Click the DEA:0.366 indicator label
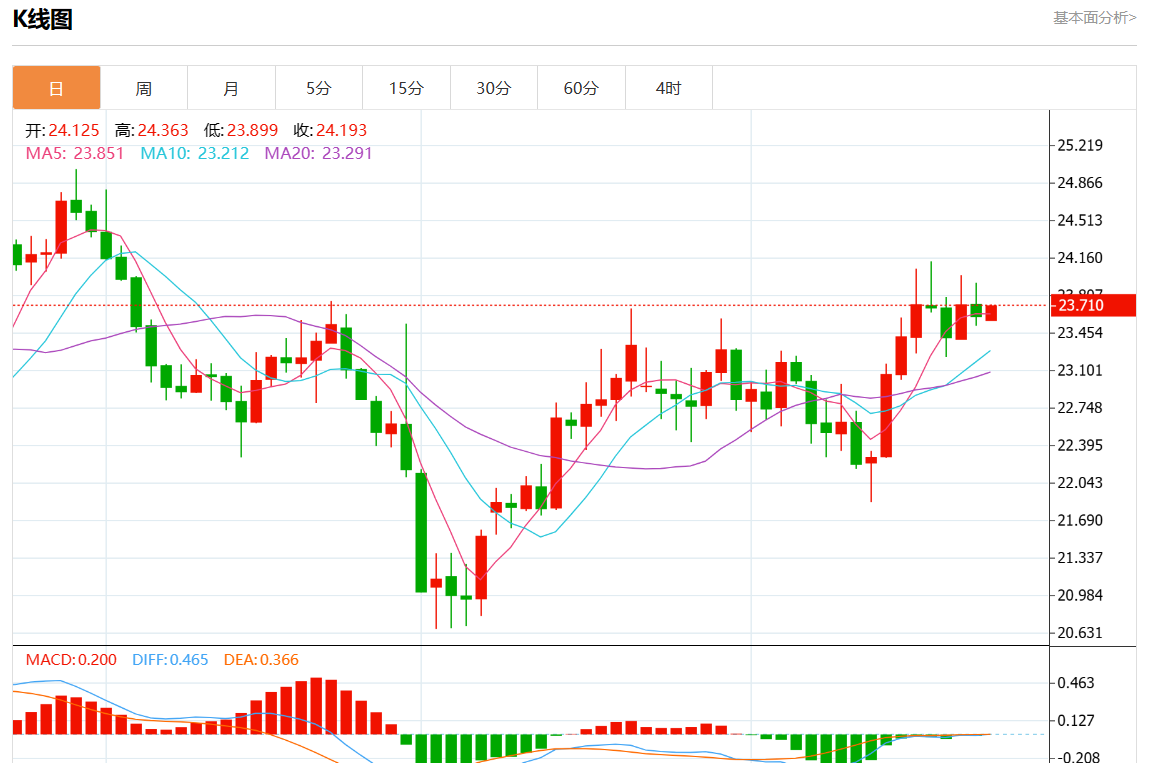The height and width of the screenshot is (763, 1153). click(x=261, y=659)
